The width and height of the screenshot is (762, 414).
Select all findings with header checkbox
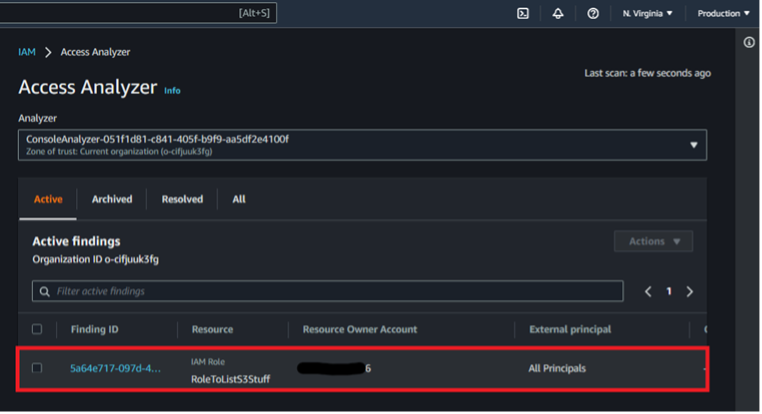(x=37, y=329)
